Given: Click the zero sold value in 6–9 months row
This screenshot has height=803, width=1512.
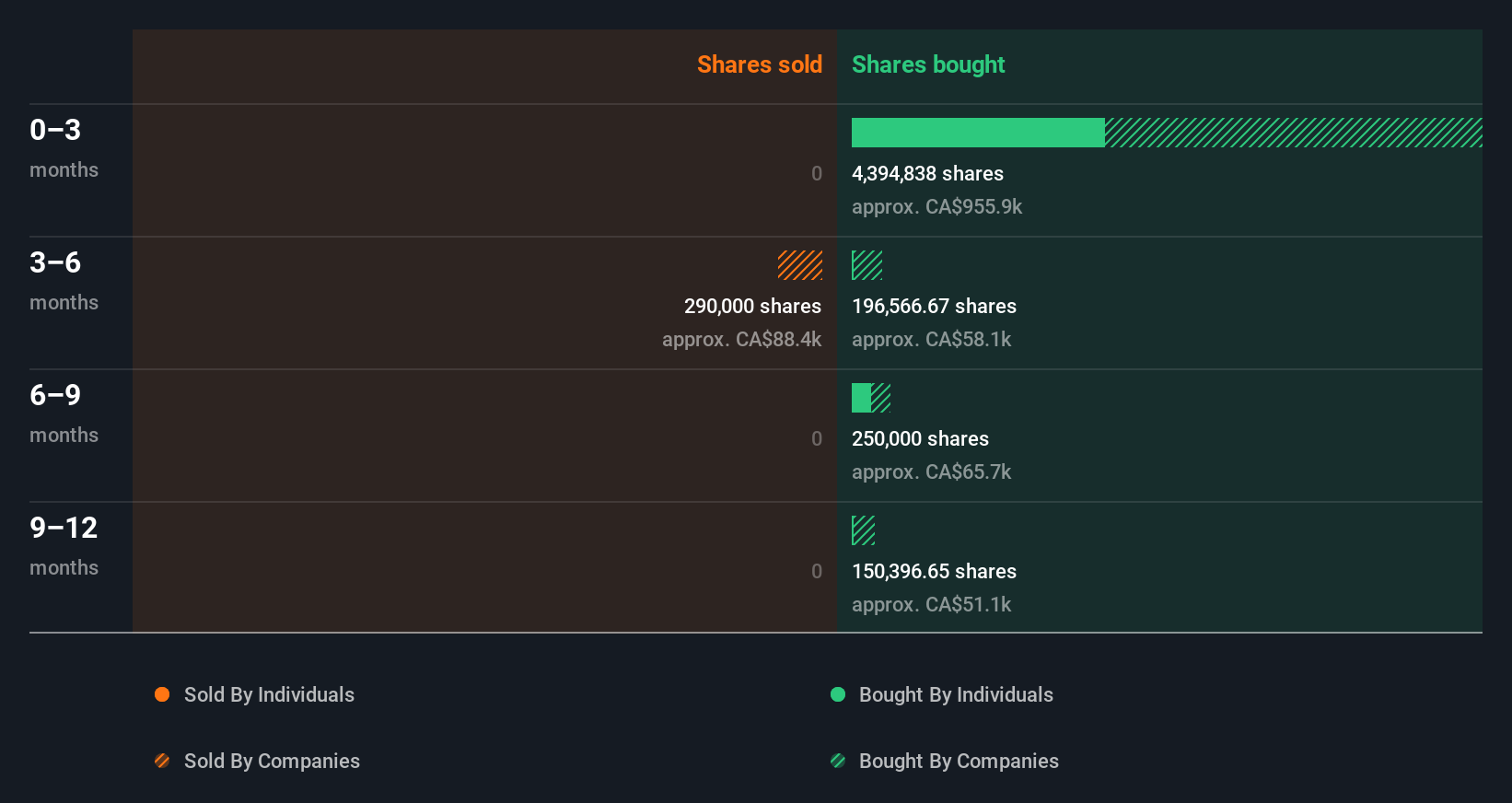Looking at the screenshot, I should pos(816,438).
